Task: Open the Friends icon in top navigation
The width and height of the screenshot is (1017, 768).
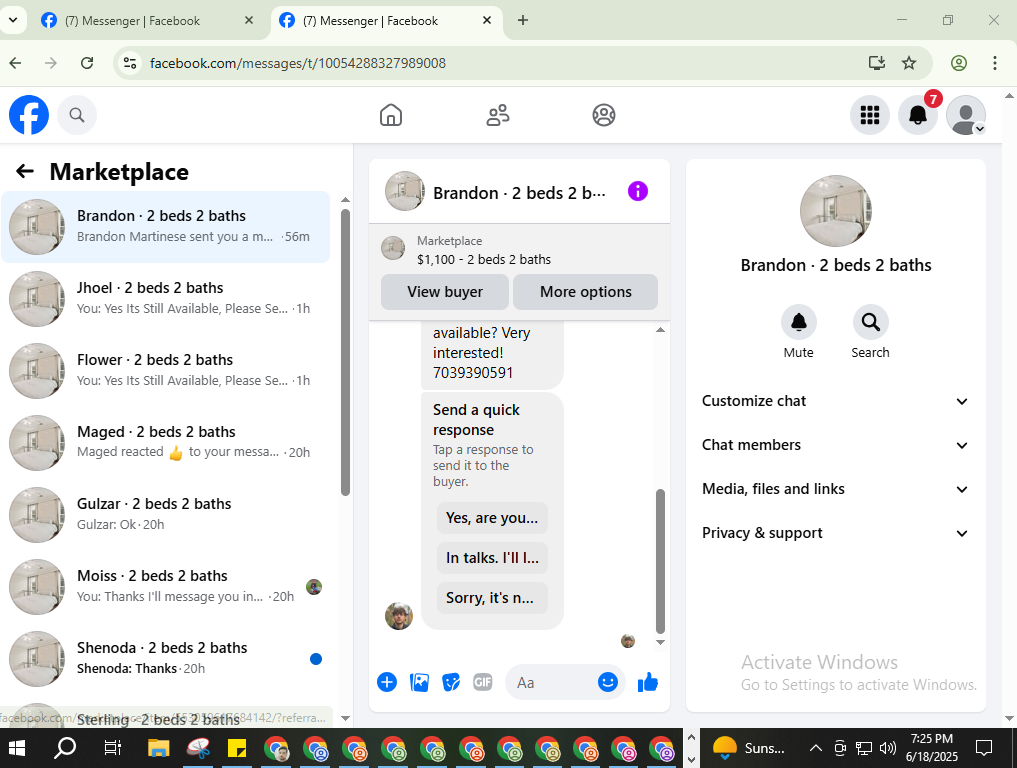Action: click(497, 115)
